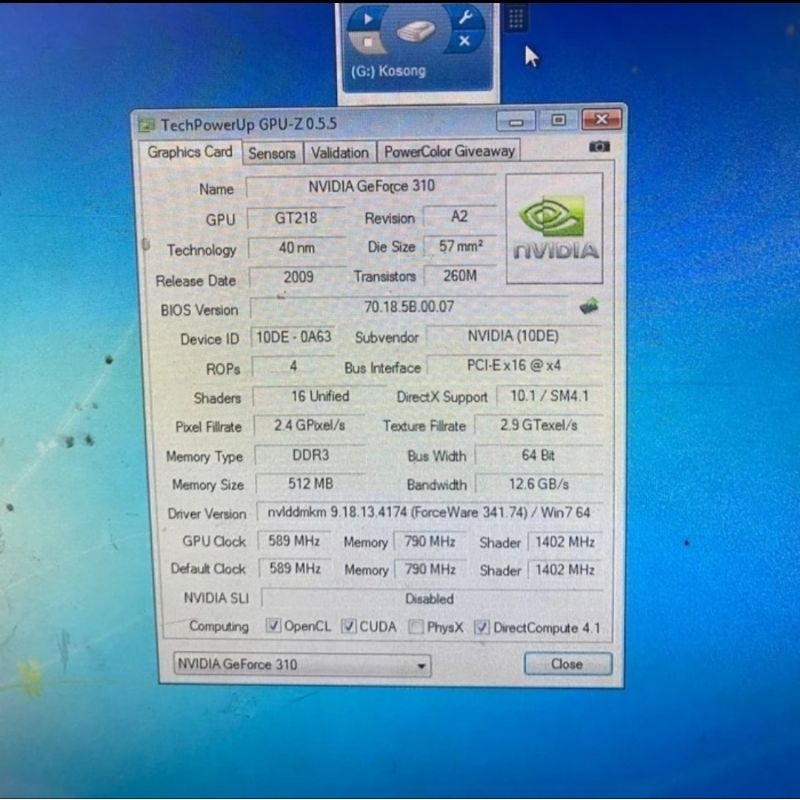Switch to the Graphics Card tab
The image size is (800, 800).
190,152
